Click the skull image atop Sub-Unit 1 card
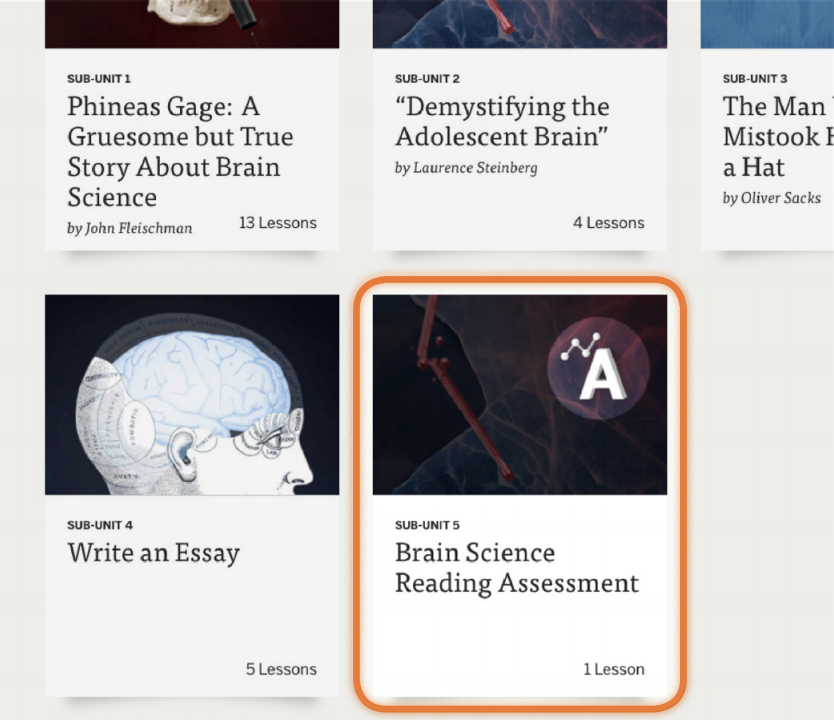834x720 pixels. tap(192, 24)
